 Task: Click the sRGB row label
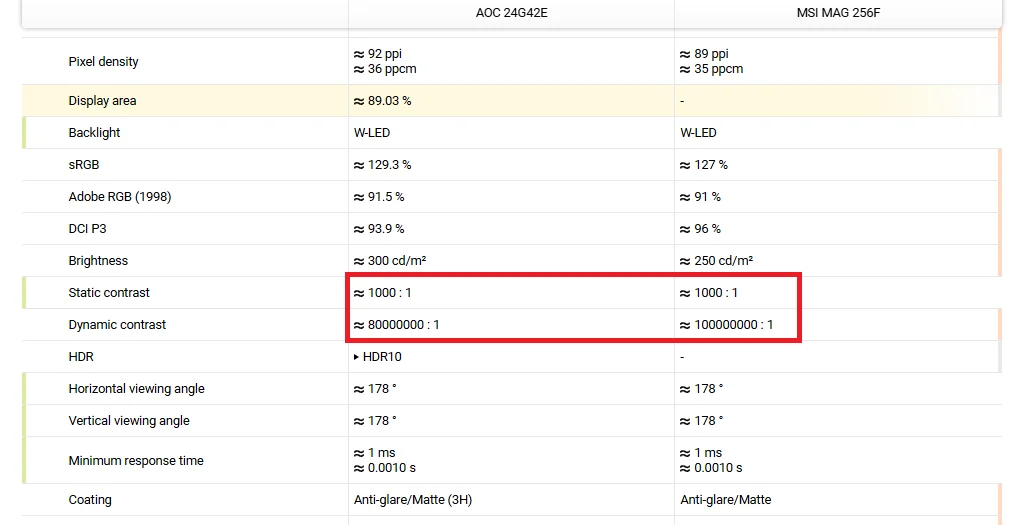click(x=84, y=165)
